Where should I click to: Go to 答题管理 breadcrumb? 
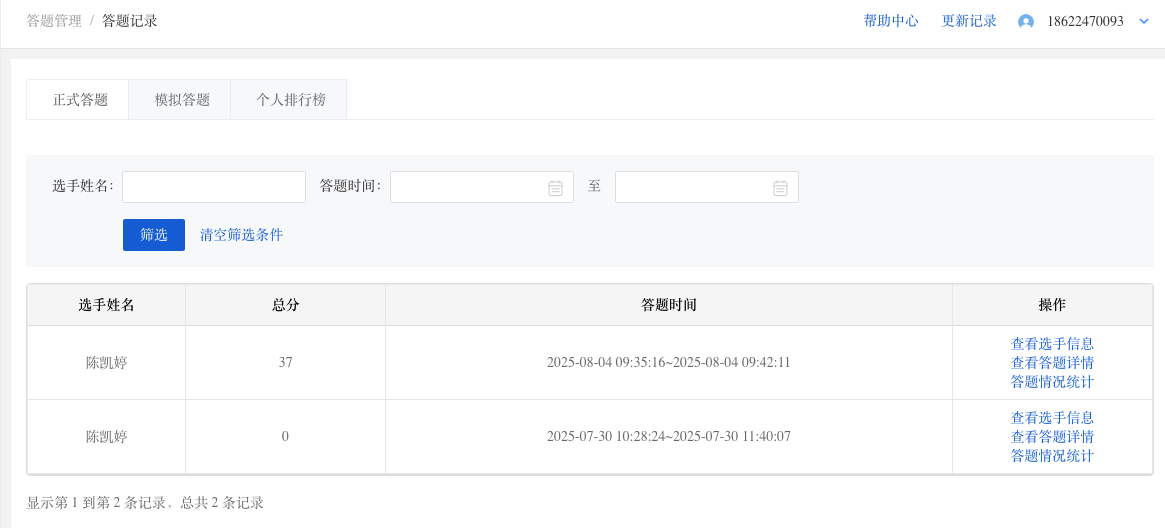coord(54,22)
